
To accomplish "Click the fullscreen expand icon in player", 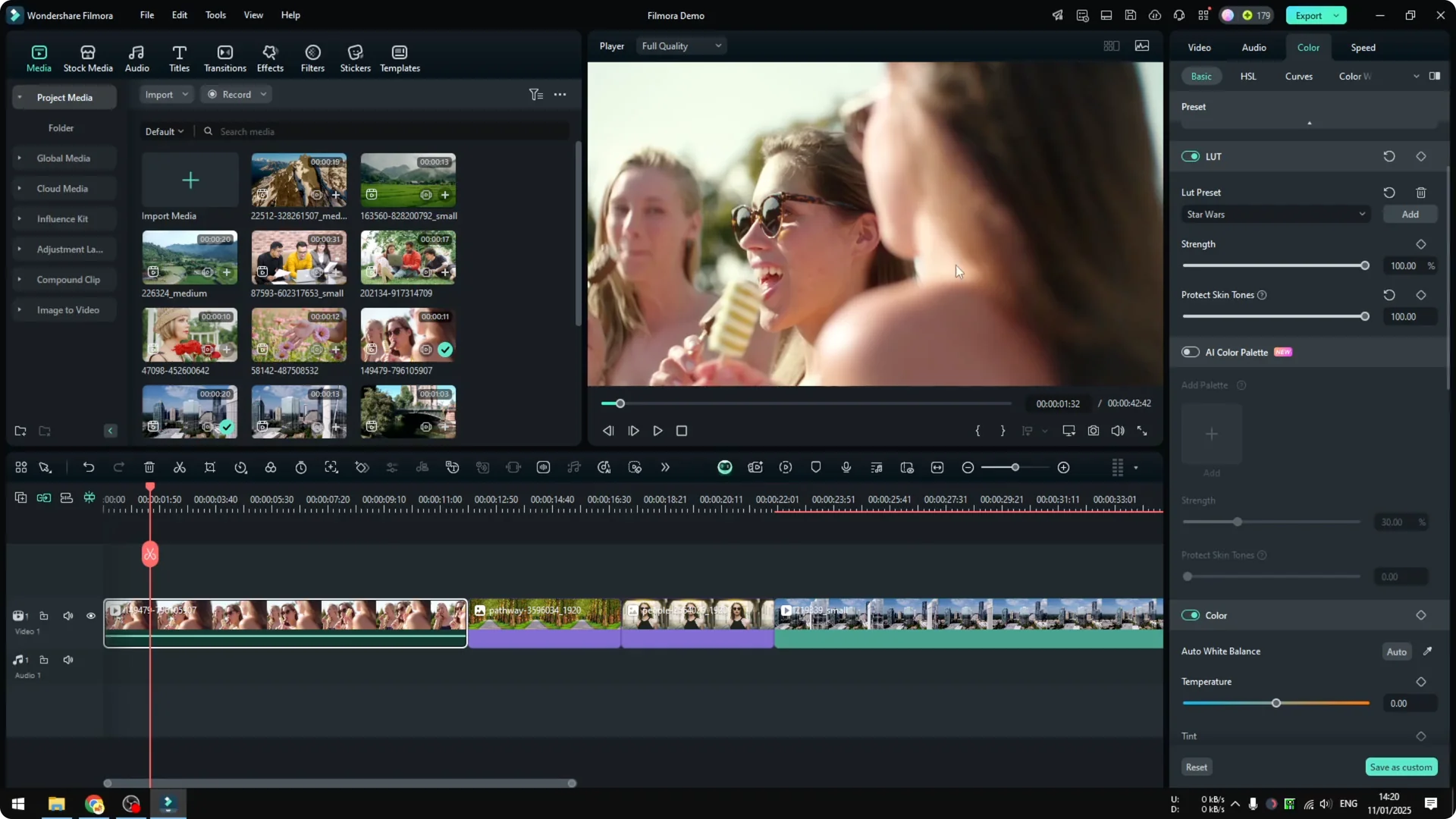I will (x=1142, y=431).
